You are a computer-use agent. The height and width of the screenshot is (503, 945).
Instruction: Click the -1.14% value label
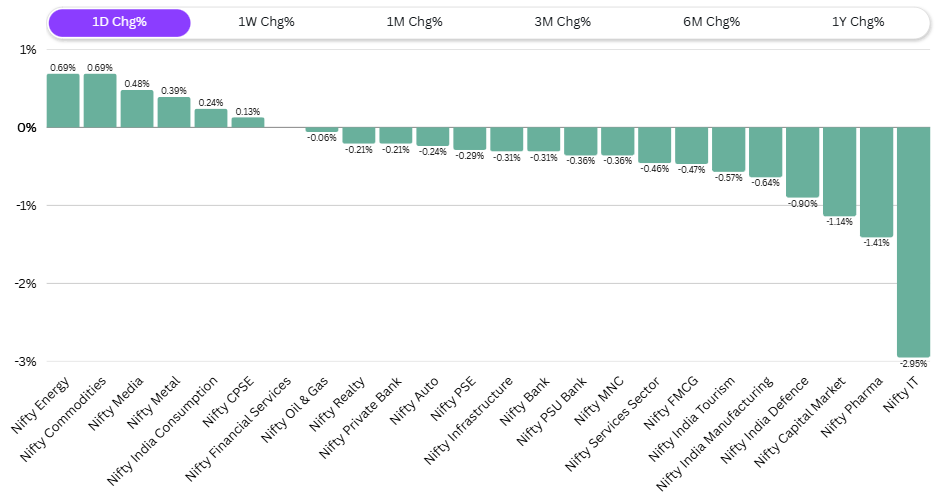click(840, 222)
